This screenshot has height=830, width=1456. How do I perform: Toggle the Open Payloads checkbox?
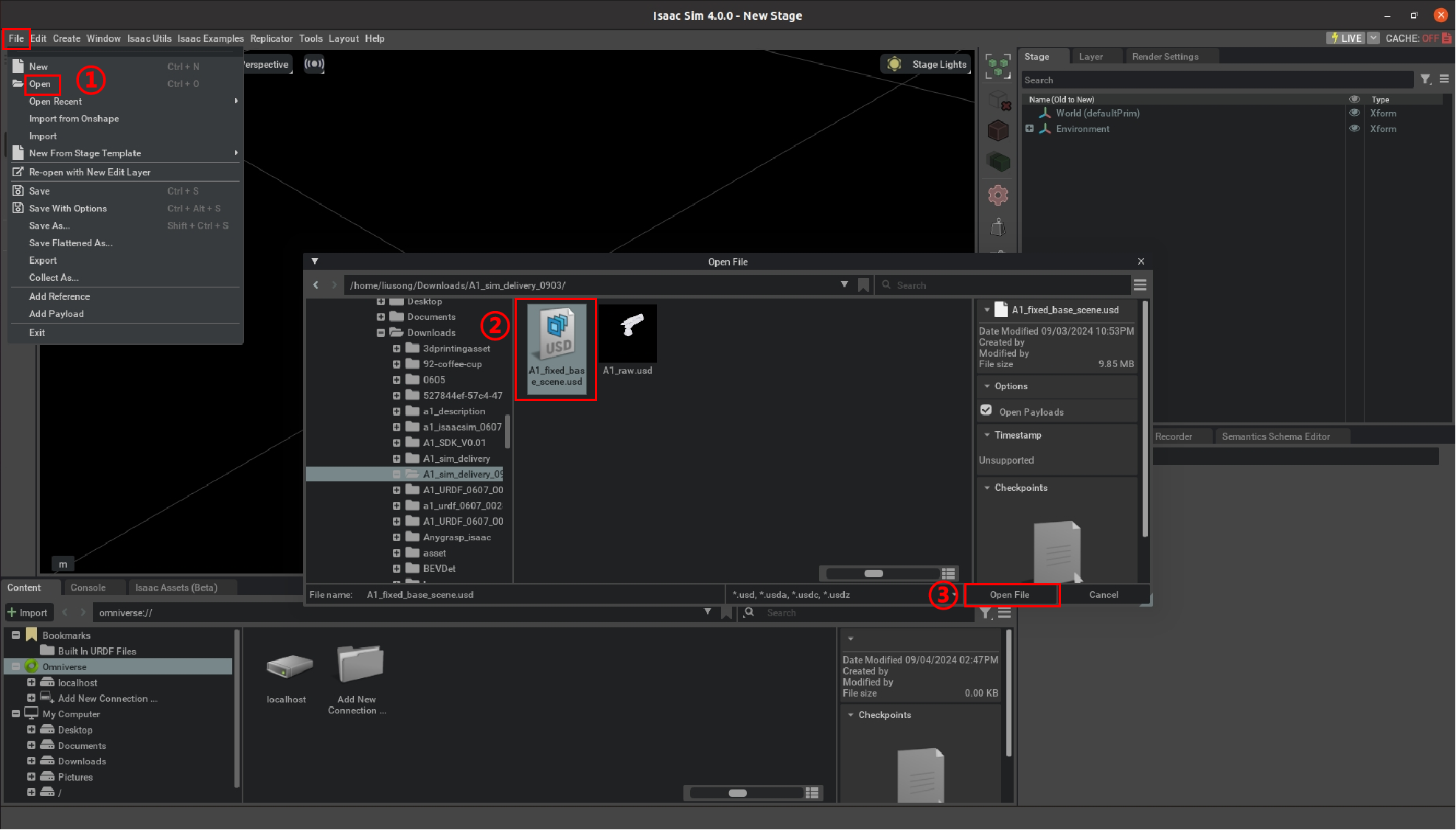(x=986, y=411)
